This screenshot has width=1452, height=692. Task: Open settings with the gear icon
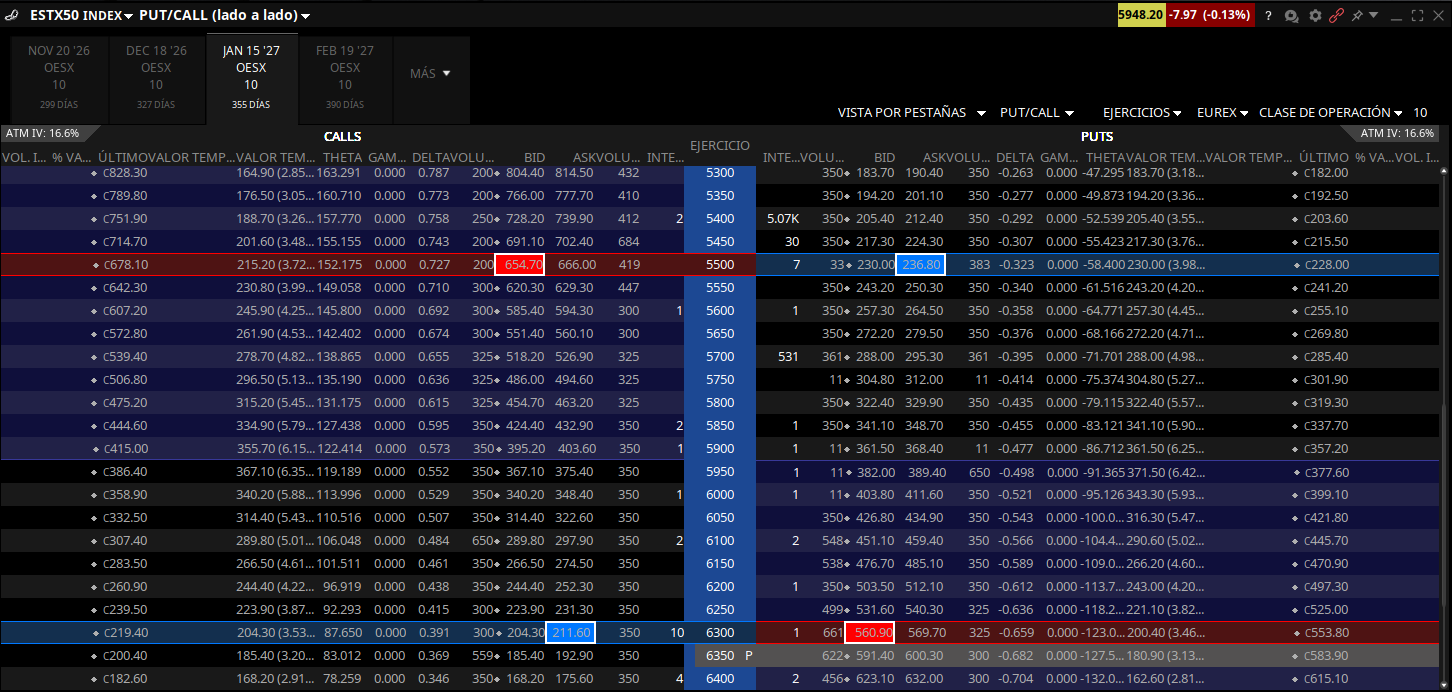click(1315, 16)
